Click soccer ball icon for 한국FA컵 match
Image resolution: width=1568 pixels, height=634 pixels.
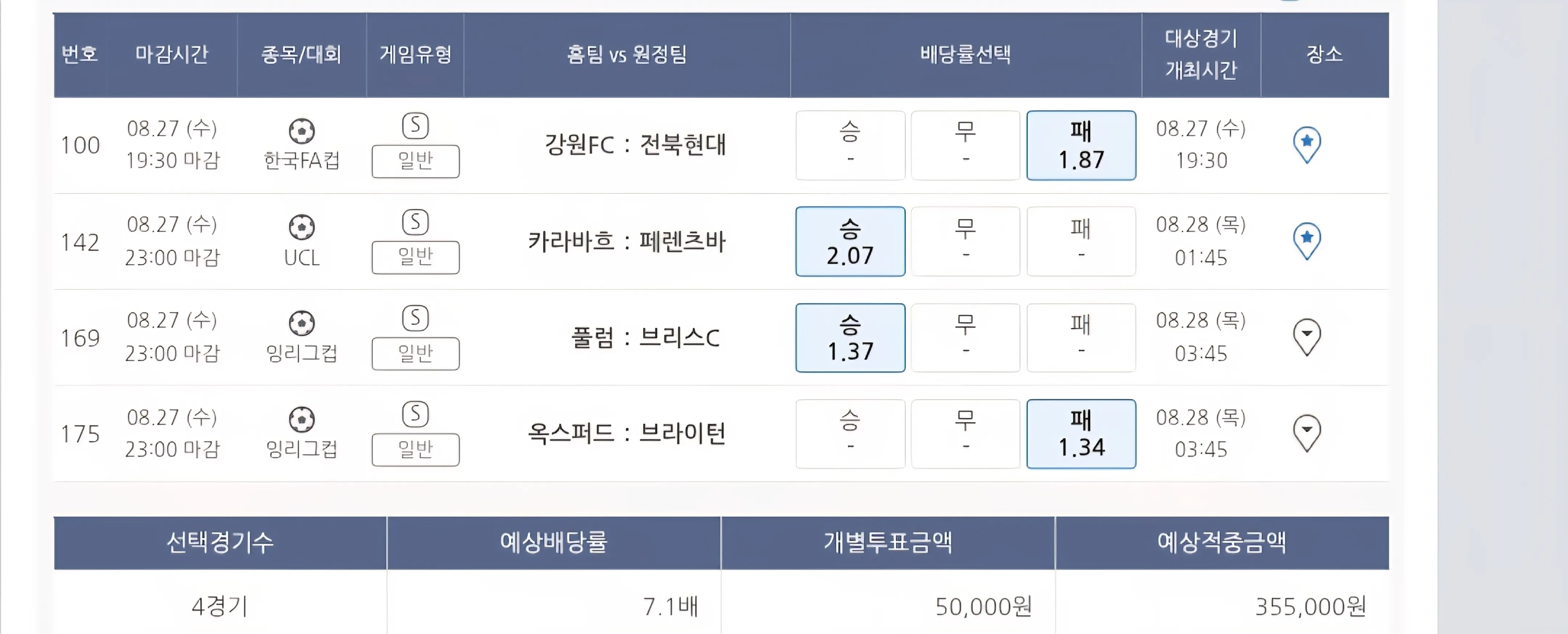pyautogui.click(x=301, y=130)
